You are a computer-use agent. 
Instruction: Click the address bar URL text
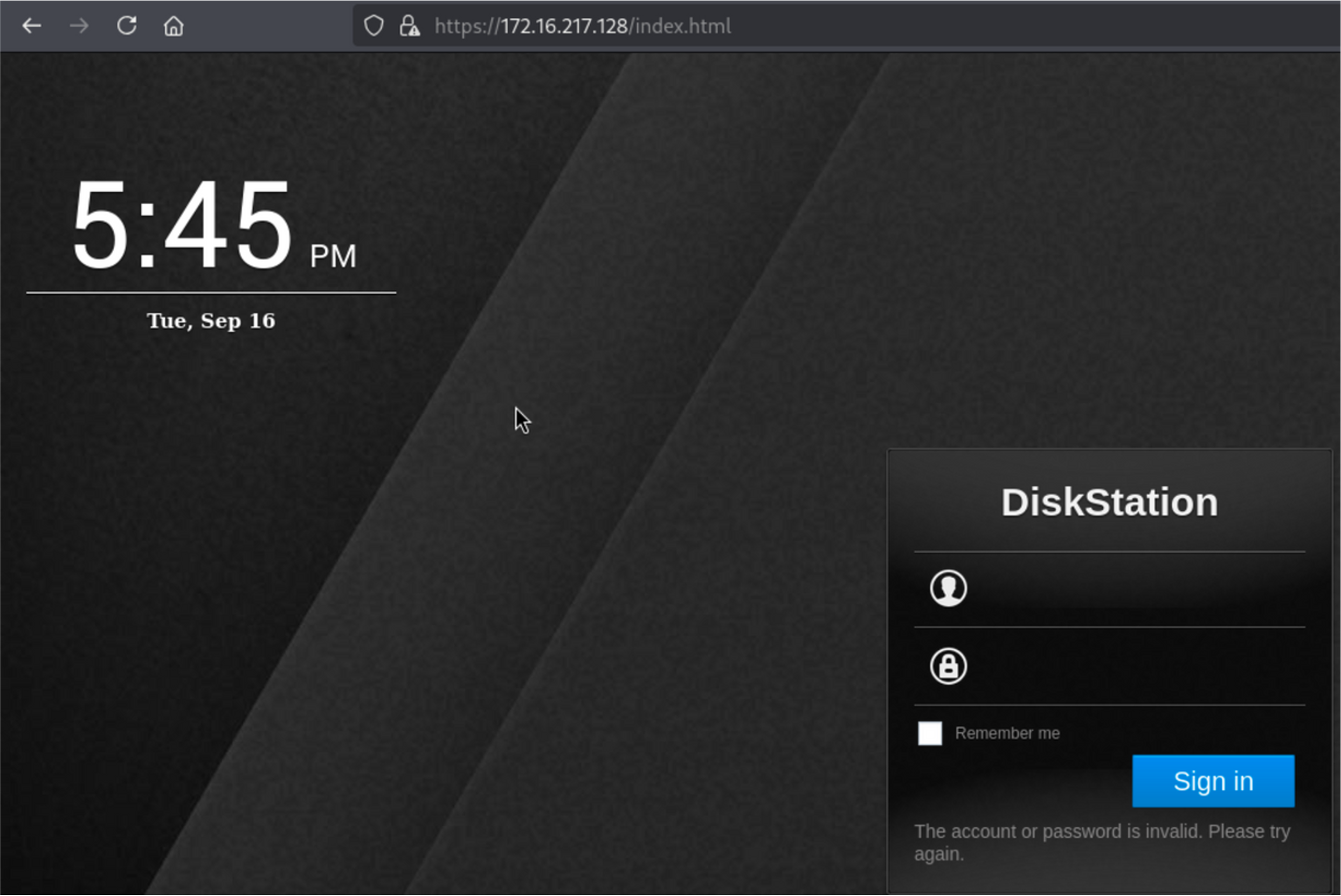pos(582,26)
